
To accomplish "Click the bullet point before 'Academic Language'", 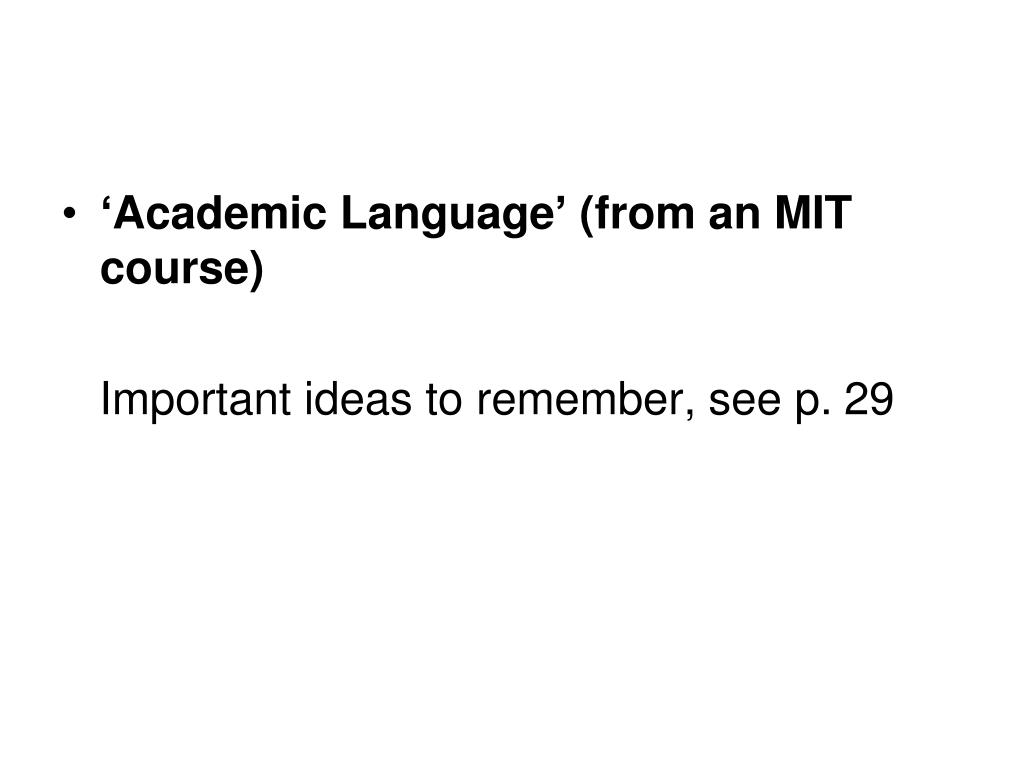I will [x=69, y=214].
